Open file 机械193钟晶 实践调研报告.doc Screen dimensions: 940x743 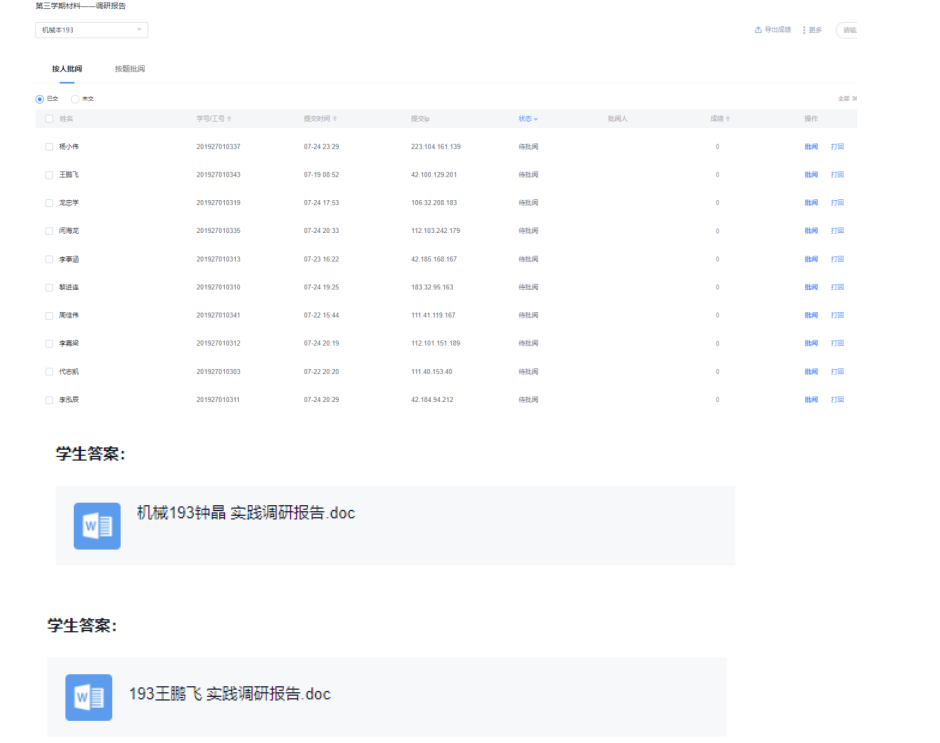pos(245,513)
